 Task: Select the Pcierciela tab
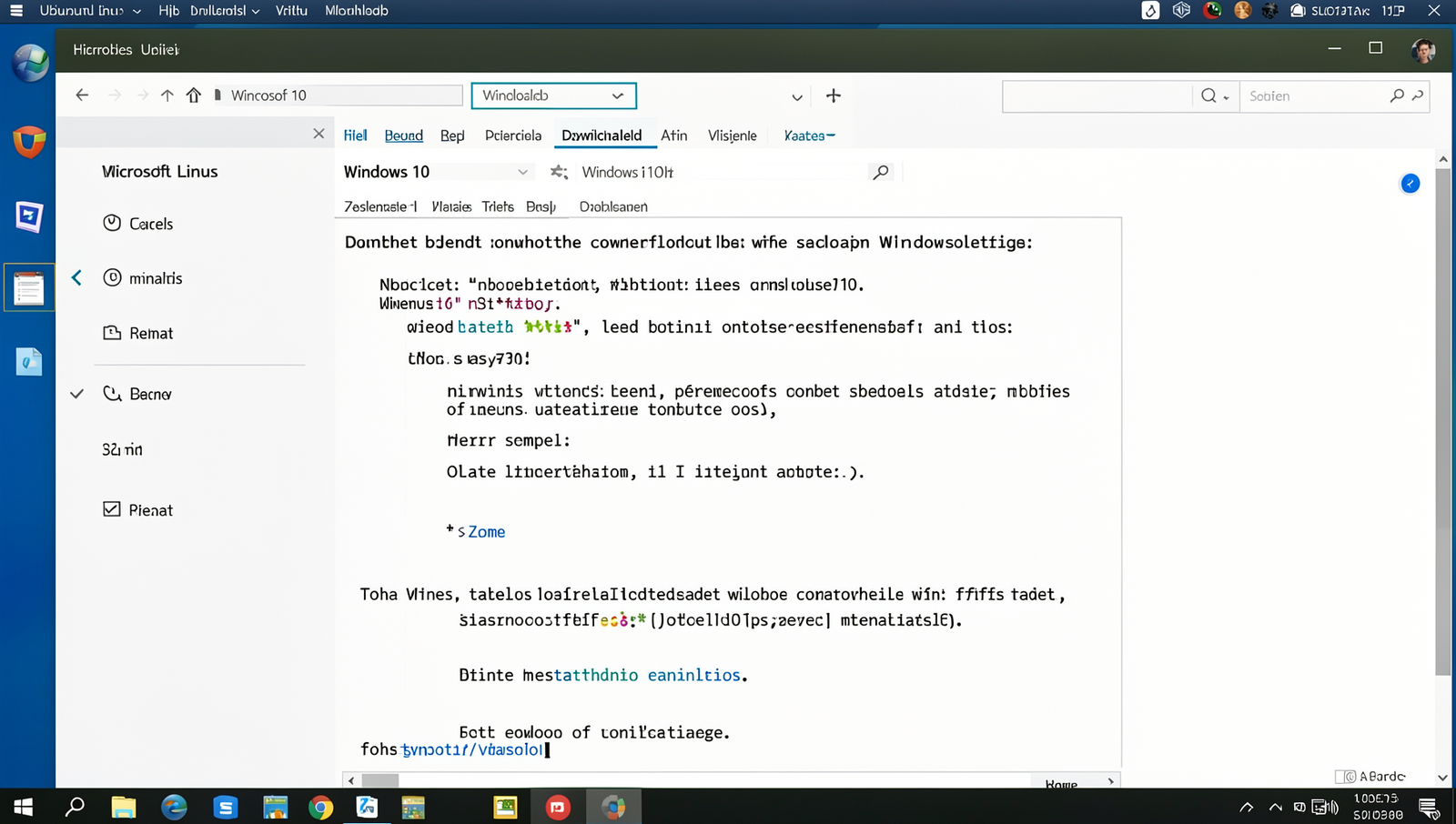(513, 136)
